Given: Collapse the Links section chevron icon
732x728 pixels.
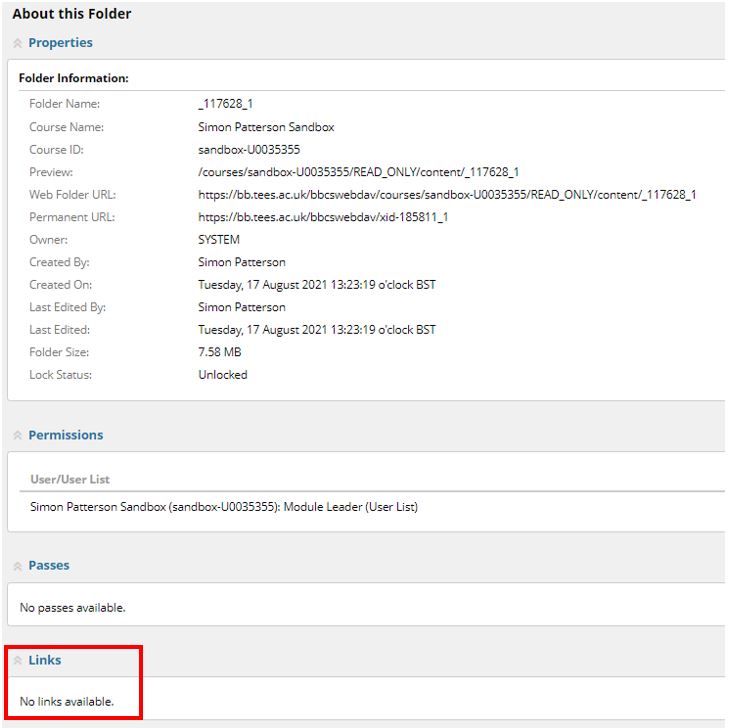Looking at the screenshot, I should click(18, 661).
